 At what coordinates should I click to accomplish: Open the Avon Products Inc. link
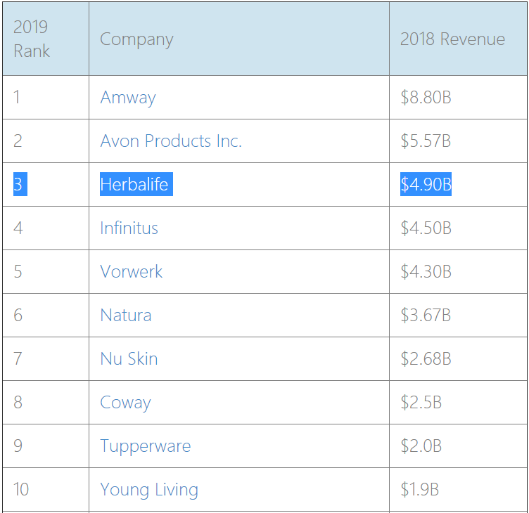point(171,141)
